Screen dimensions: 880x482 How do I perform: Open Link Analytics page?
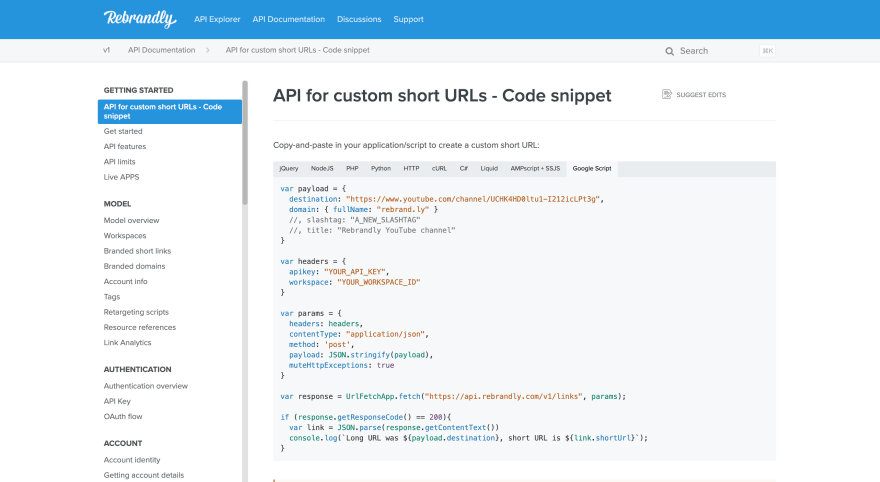[127, 342]
